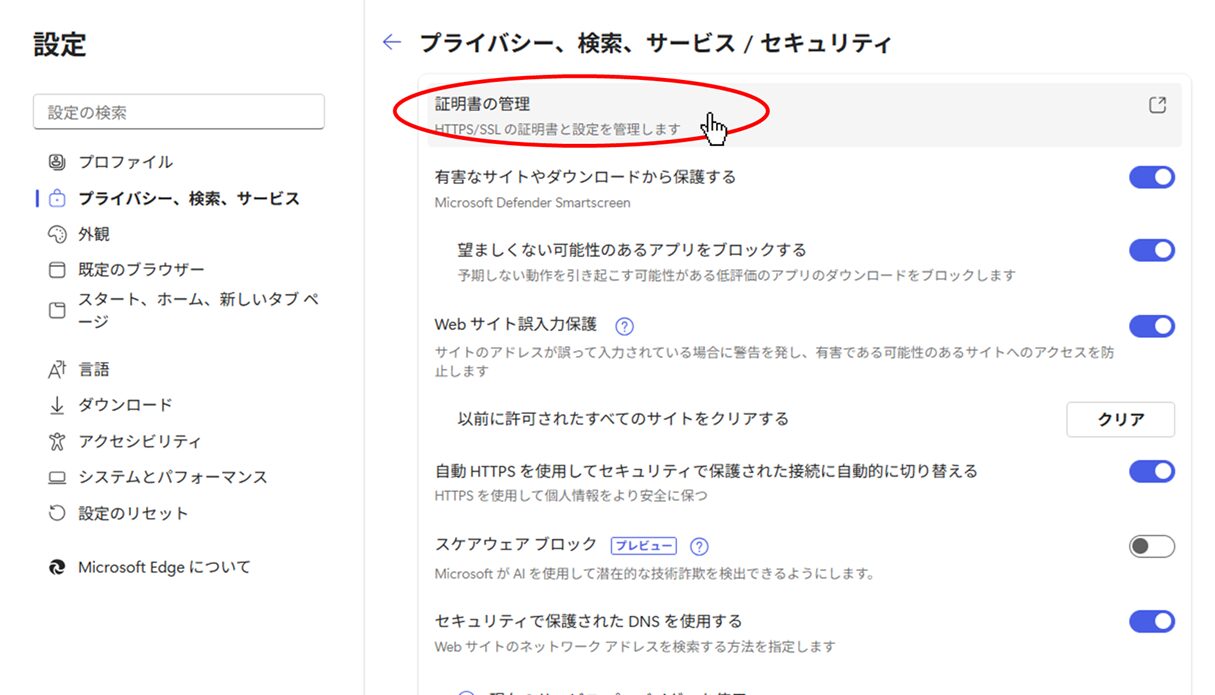This screenshot has width=1215, height=695.
Task: Turn off セキュリティで保護された DNS を使用する
Action: coord(1151,621)
